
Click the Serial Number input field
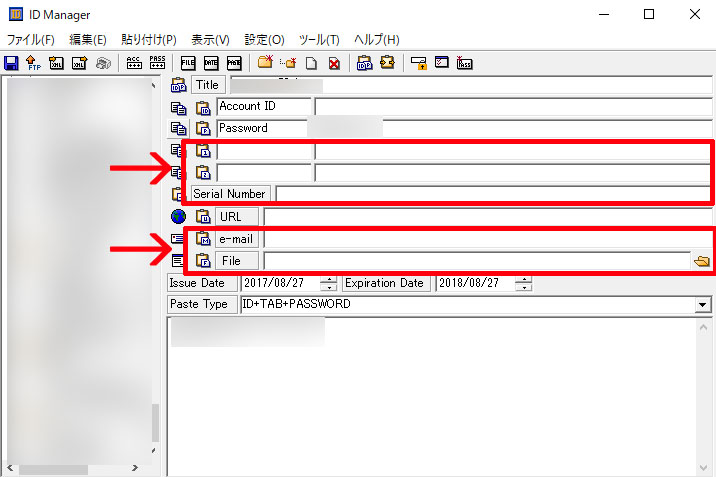coord(493,194)
